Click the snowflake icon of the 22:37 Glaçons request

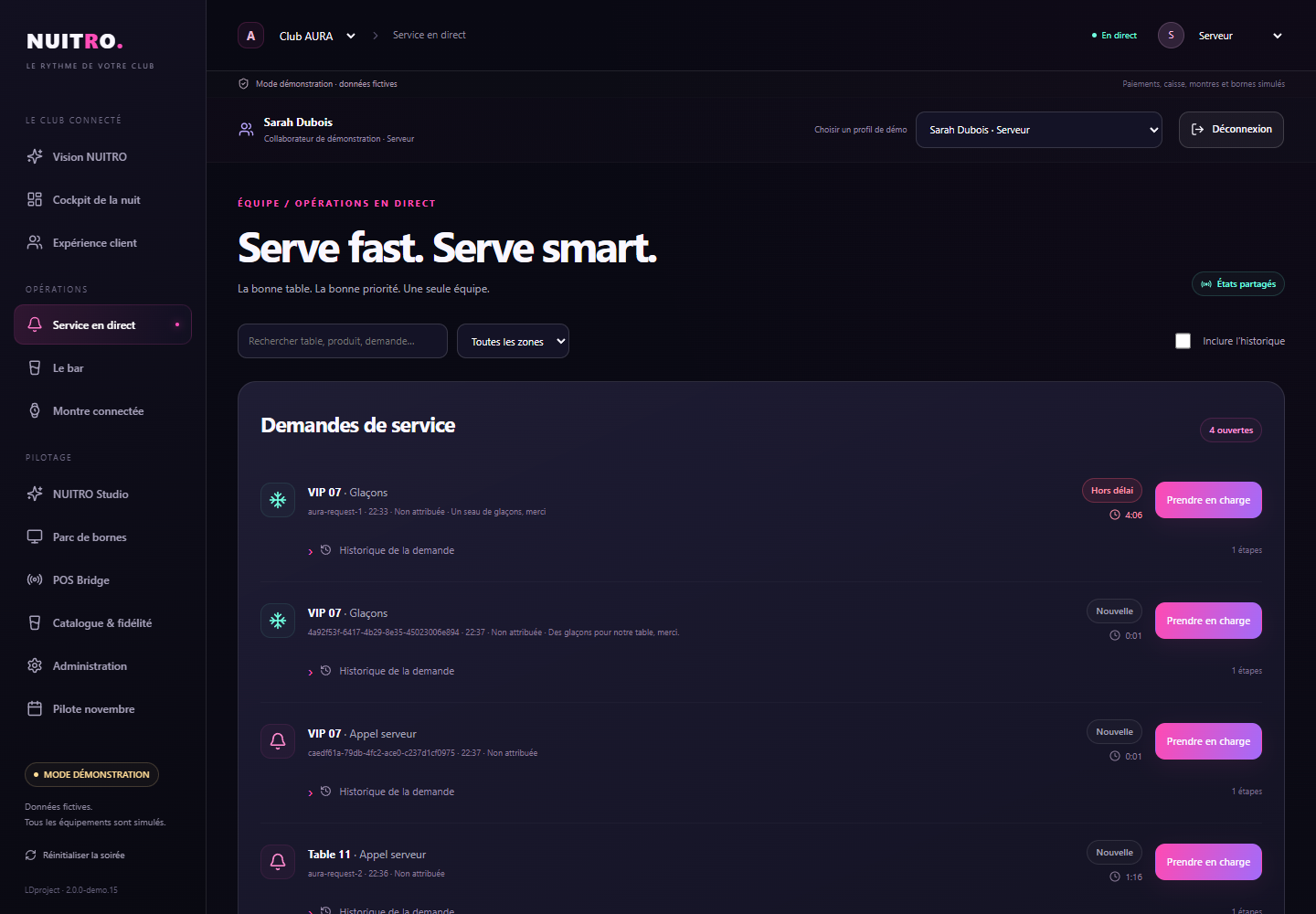[x=278, y=621]
